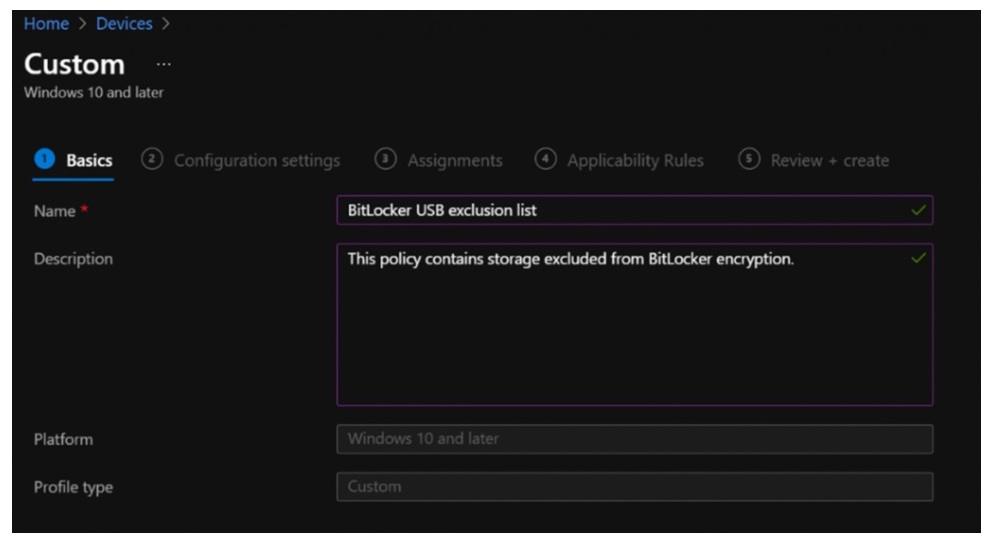Click the step 2 circle icon

tap(152, 160)
